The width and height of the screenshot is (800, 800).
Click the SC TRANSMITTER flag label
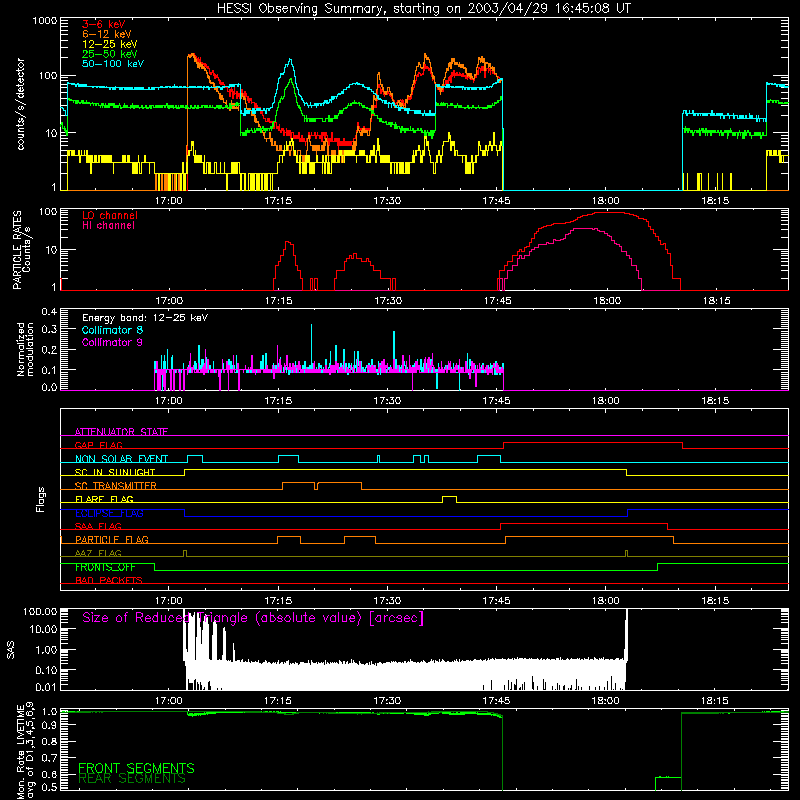point(116,485)
